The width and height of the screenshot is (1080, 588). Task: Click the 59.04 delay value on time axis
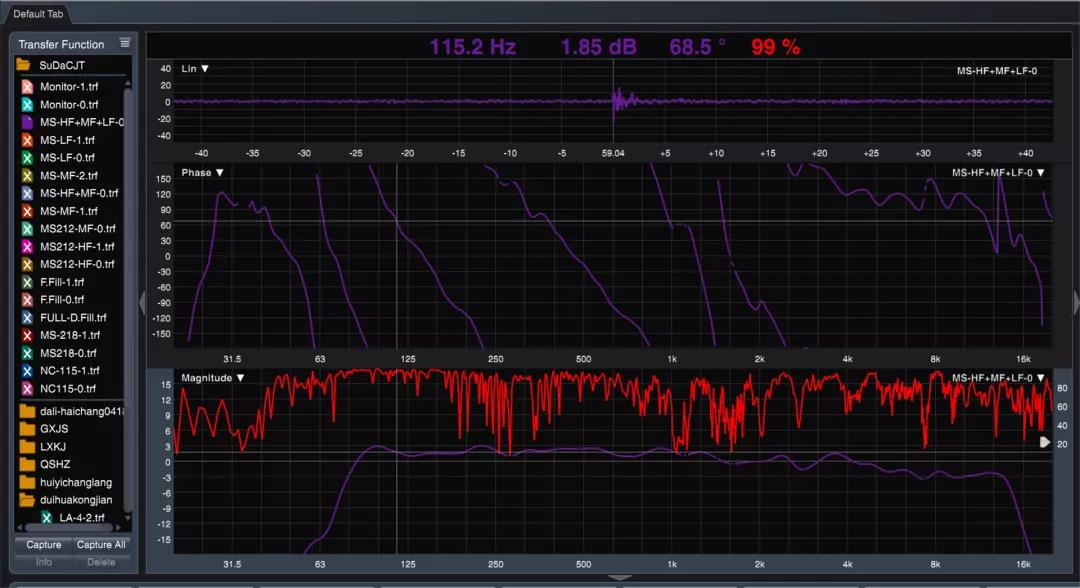pyautogui.click(x=613, y=153)
